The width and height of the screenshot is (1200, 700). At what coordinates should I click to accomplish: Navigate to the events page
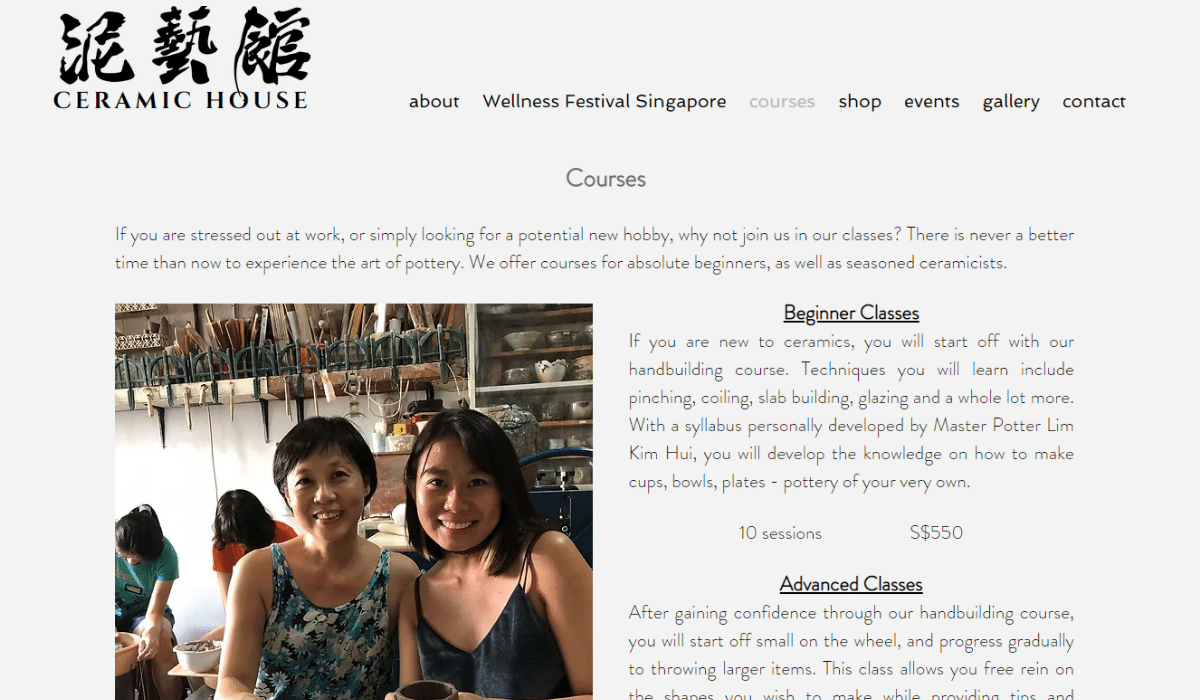932,101
